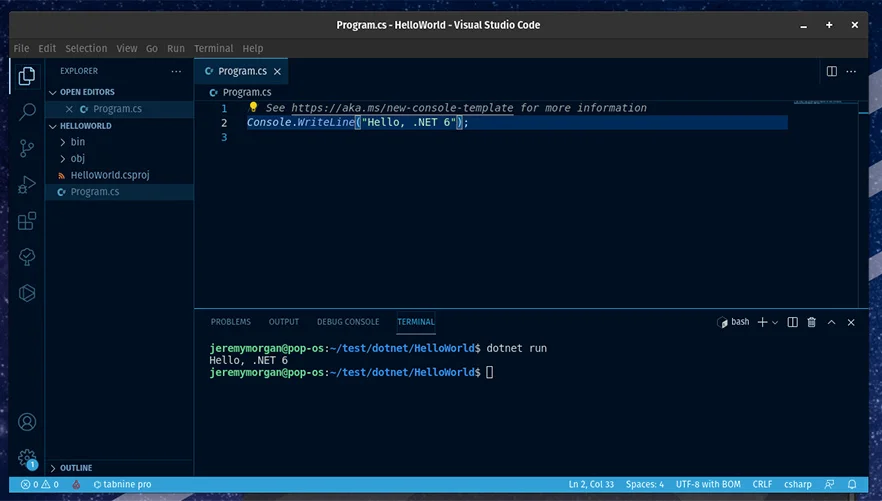Image resolution: width=882 pixels, height=501 pixels.
Task: Split the terminal pane
Action: 792,322
